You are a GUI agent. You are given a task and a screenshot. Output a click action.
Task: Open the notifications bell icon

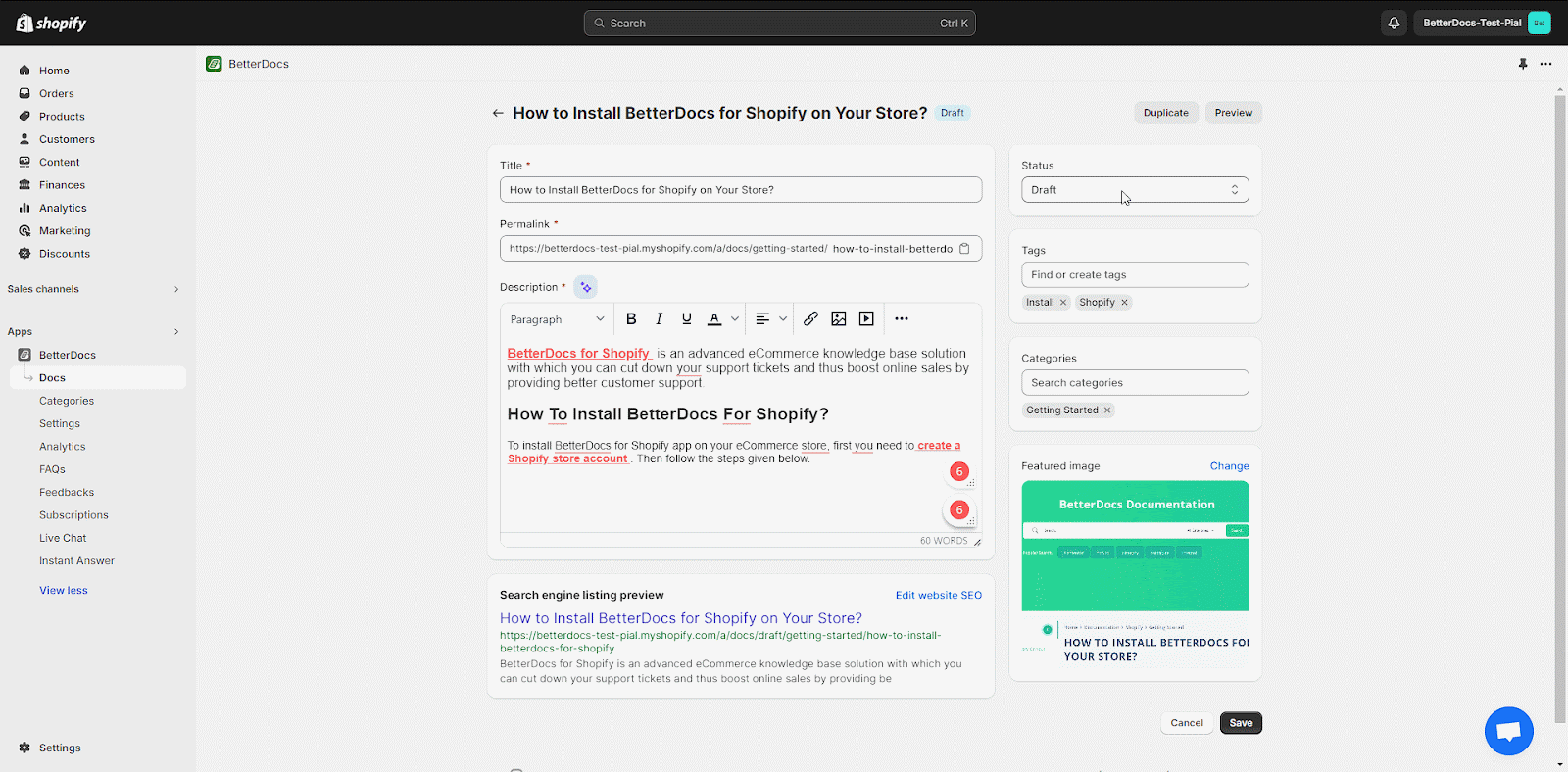pos(1394,23)
